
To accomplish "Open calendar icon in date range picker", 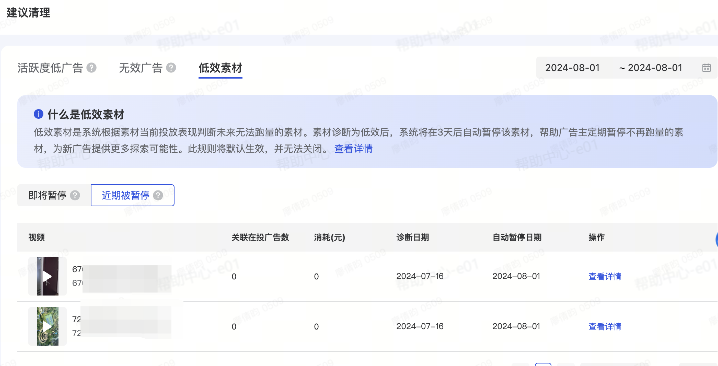I will coord(706,68).
